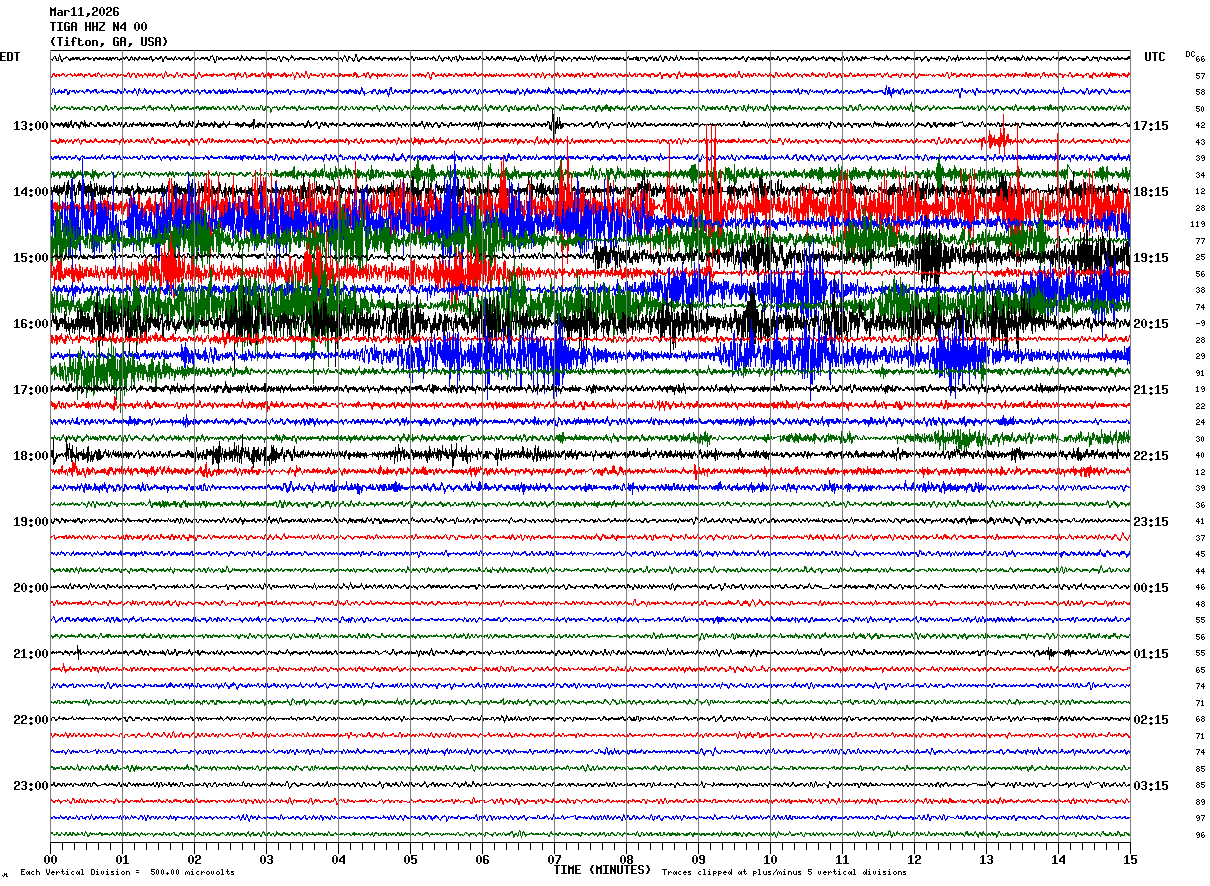
Task: Click the 03:15 UTC time label
Action: coord(1151,786)
